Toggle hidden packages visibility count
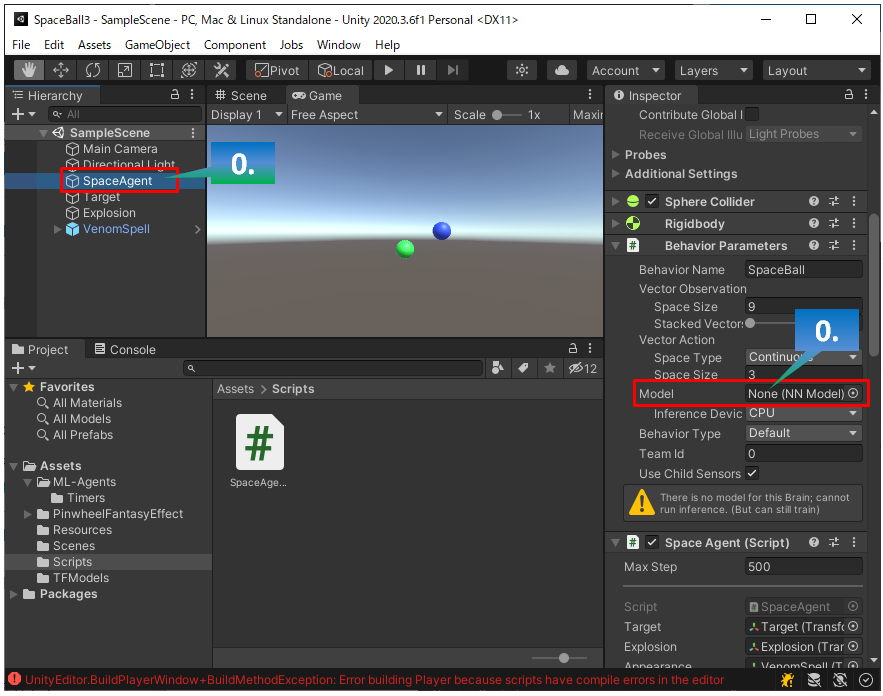 pos(583,368)
